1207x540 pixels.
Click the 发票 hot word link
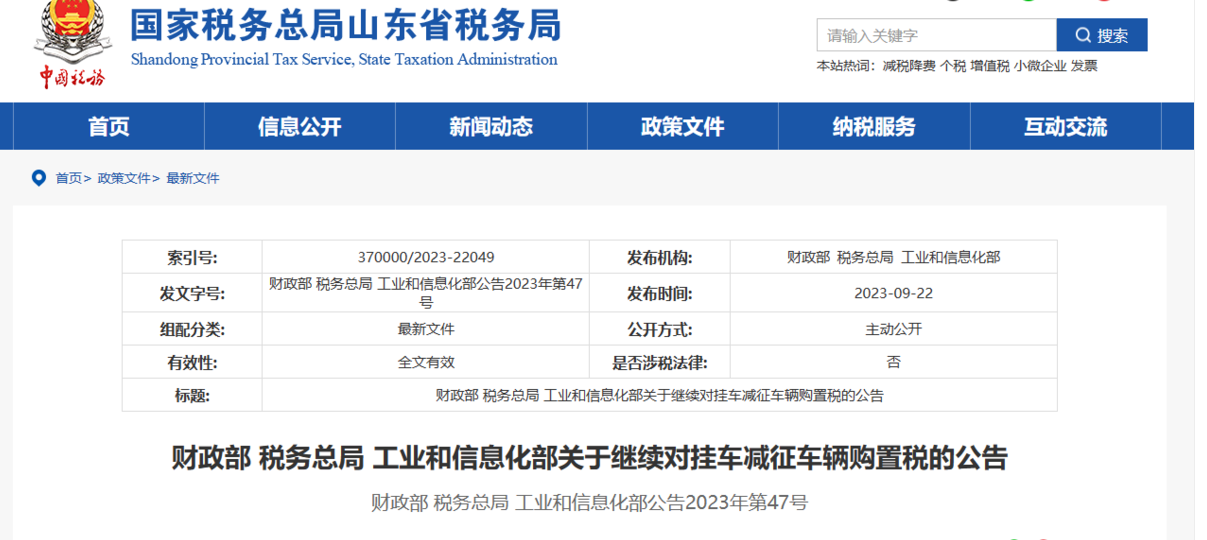[x=1084, y=66]
